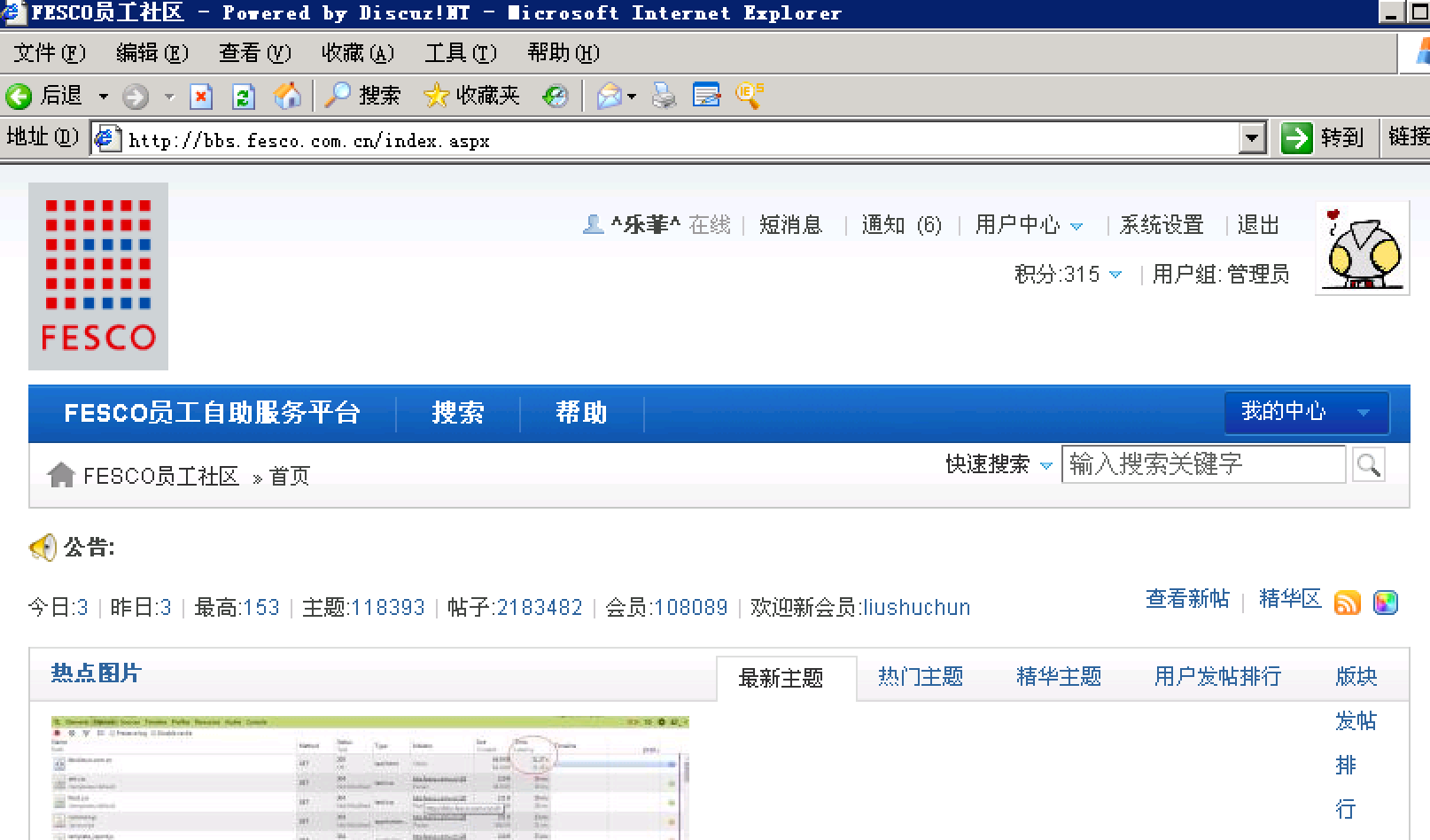
Task: Click the user silhouette icon by username
Action: click(593, 224)
